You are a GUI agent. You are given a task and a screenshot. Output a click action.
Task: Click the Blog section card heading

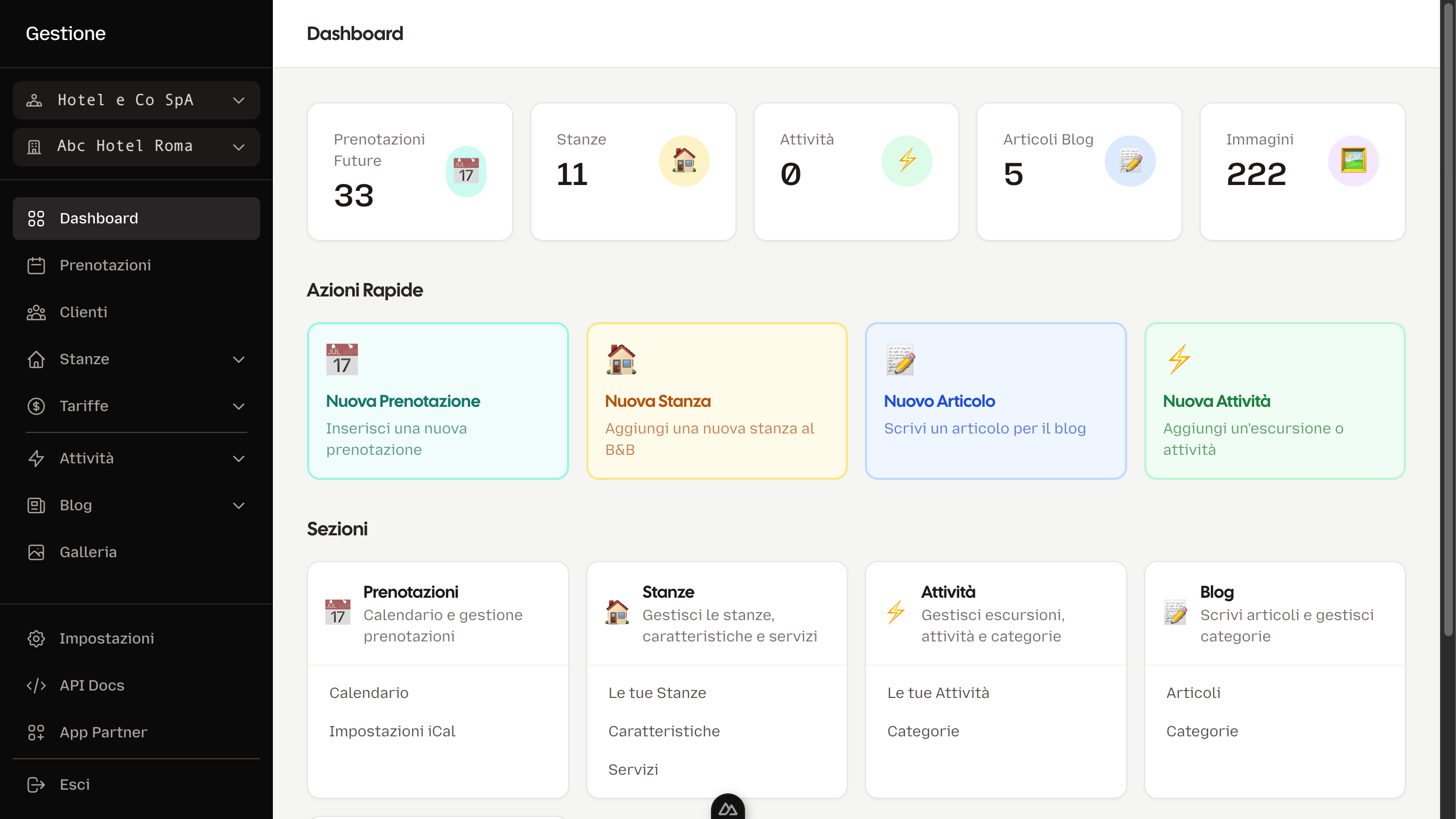click(x=1217, y=592)
